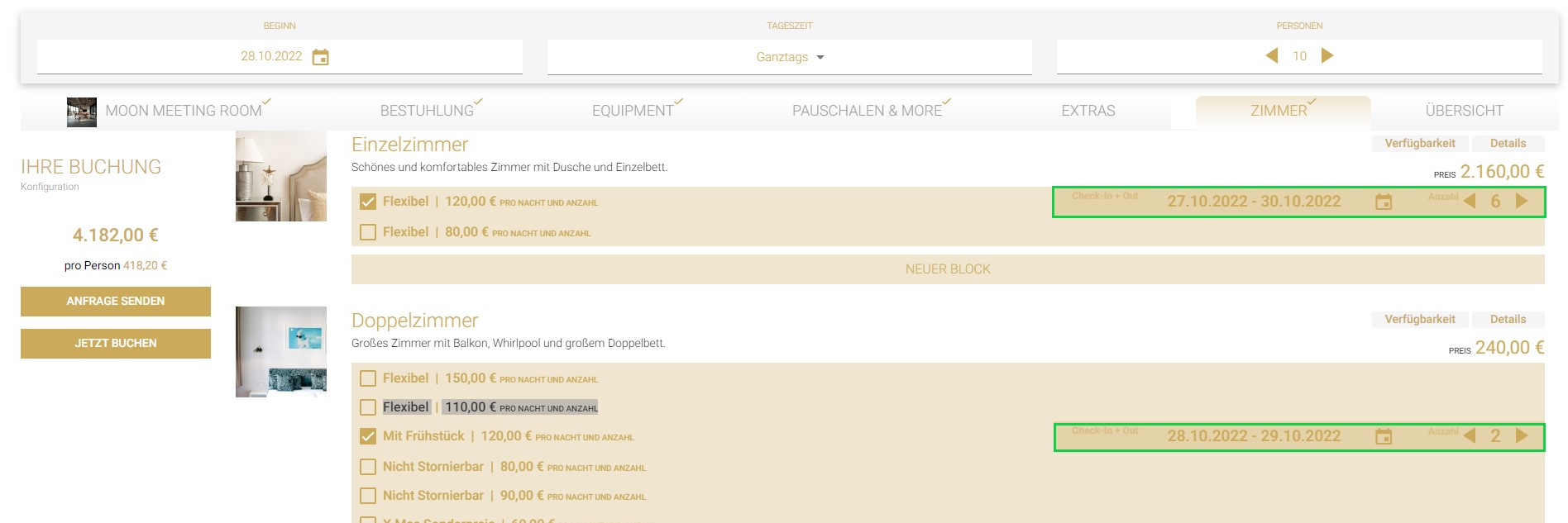The height and width of the screenshot is (523, 1568).
Task: Increase Doppelzimmer Anzahl from 2
Action: pos(1522,435)
